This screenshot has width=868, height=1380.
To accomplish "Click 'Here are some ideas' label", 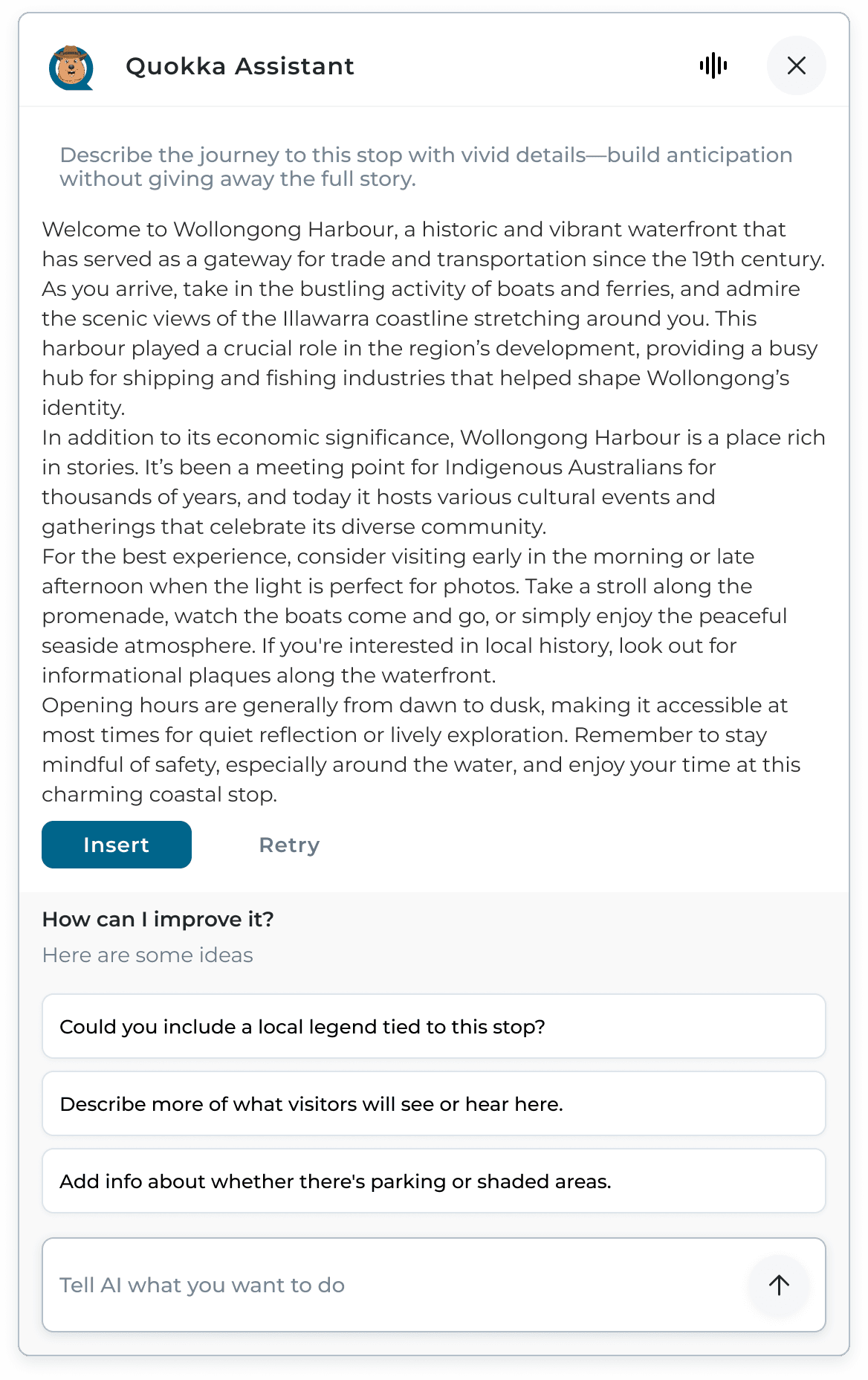I will (x=147, y=955).
